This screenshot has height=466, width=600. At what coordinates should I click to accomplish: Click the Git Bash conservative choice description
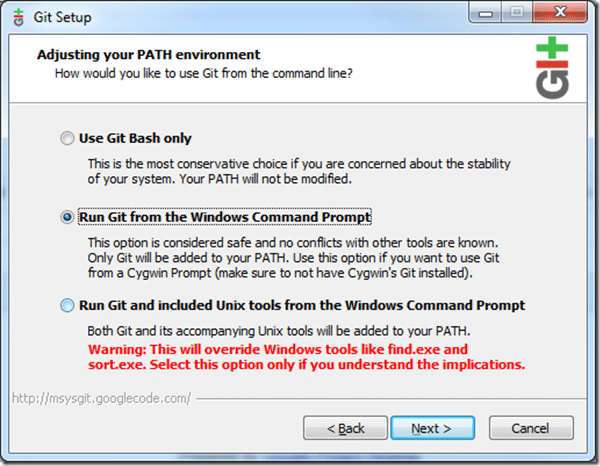[x=299, y=171]
